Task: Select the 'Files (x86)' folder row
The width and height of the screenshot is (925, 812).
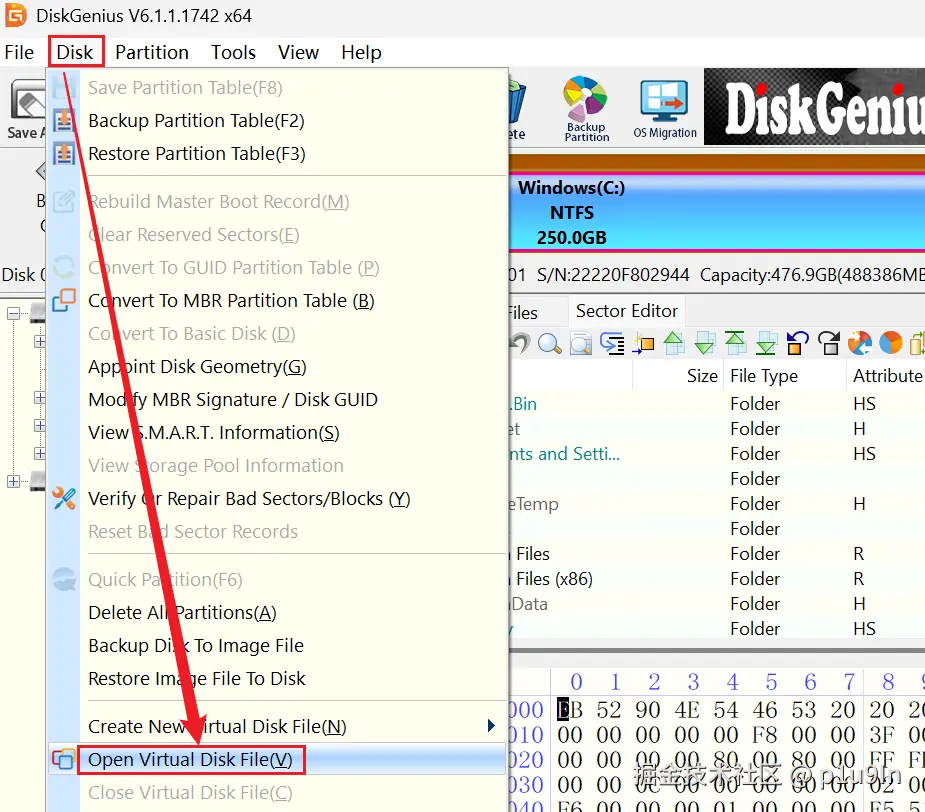Action: point(717,579)
